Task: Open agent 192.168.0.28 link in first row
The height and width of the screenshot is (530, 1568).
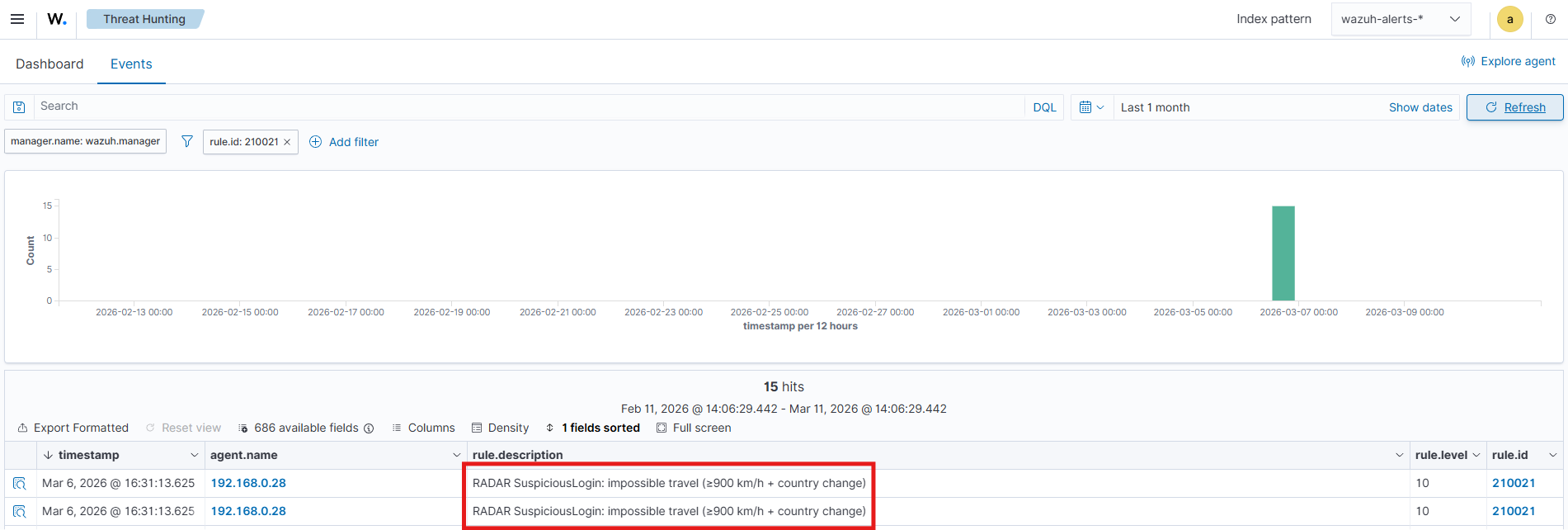Action: pos(248,483)
